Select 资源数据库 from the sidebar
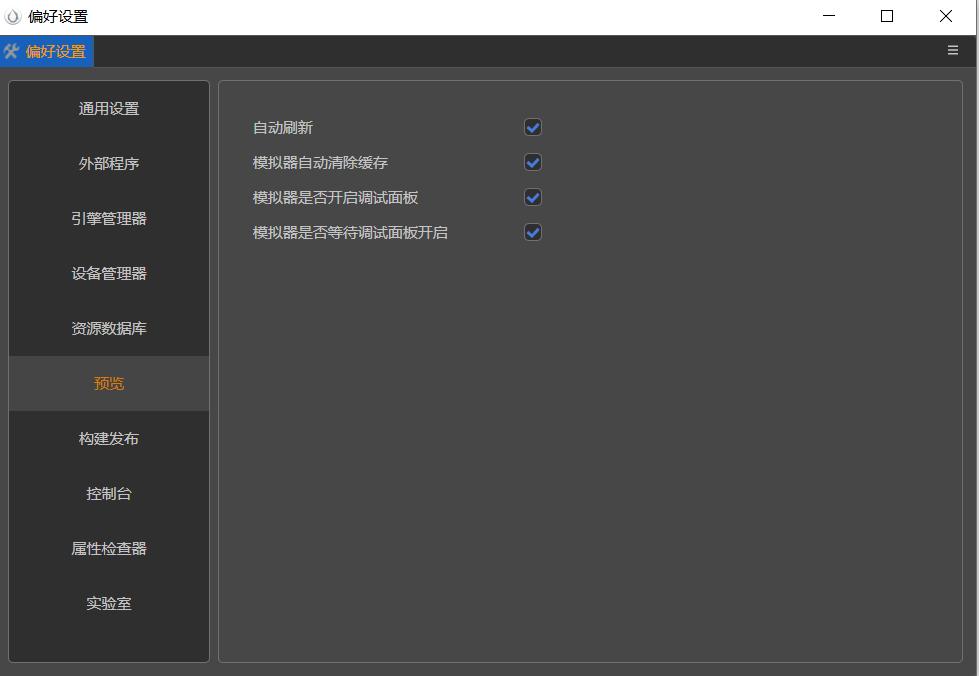The height and width of the screenshot is (676, 979). pyautogui.click(x=108, y=328)
